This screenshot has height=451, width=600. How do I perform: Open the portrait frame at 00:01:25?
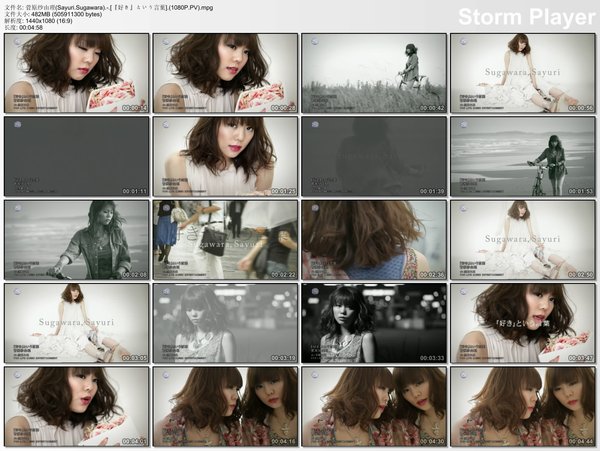pos(225,156)
